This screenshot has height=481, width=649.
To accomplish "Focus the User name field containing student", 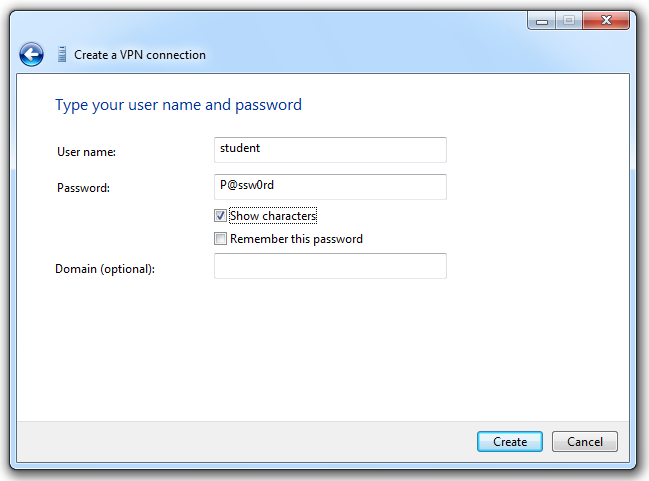I will [x=330, y=150].
